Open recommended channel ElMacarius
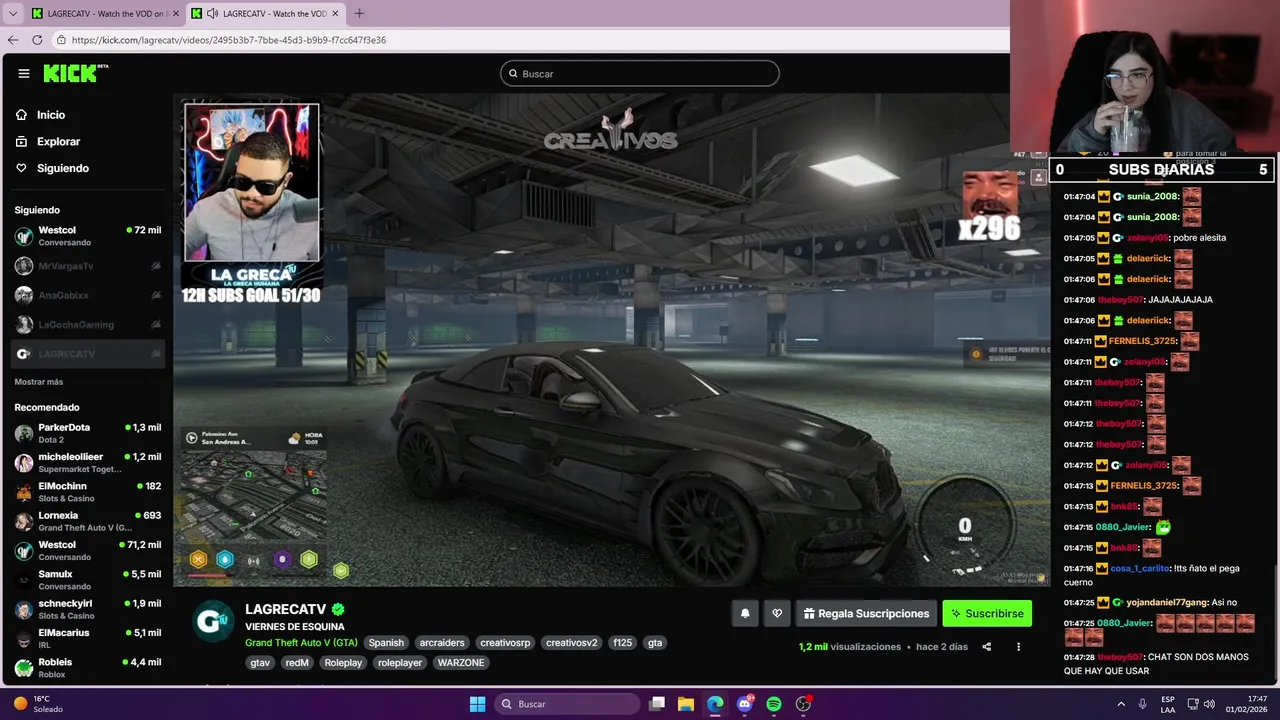The width and height of the screenshot is (1280, 720). (88, 638)
